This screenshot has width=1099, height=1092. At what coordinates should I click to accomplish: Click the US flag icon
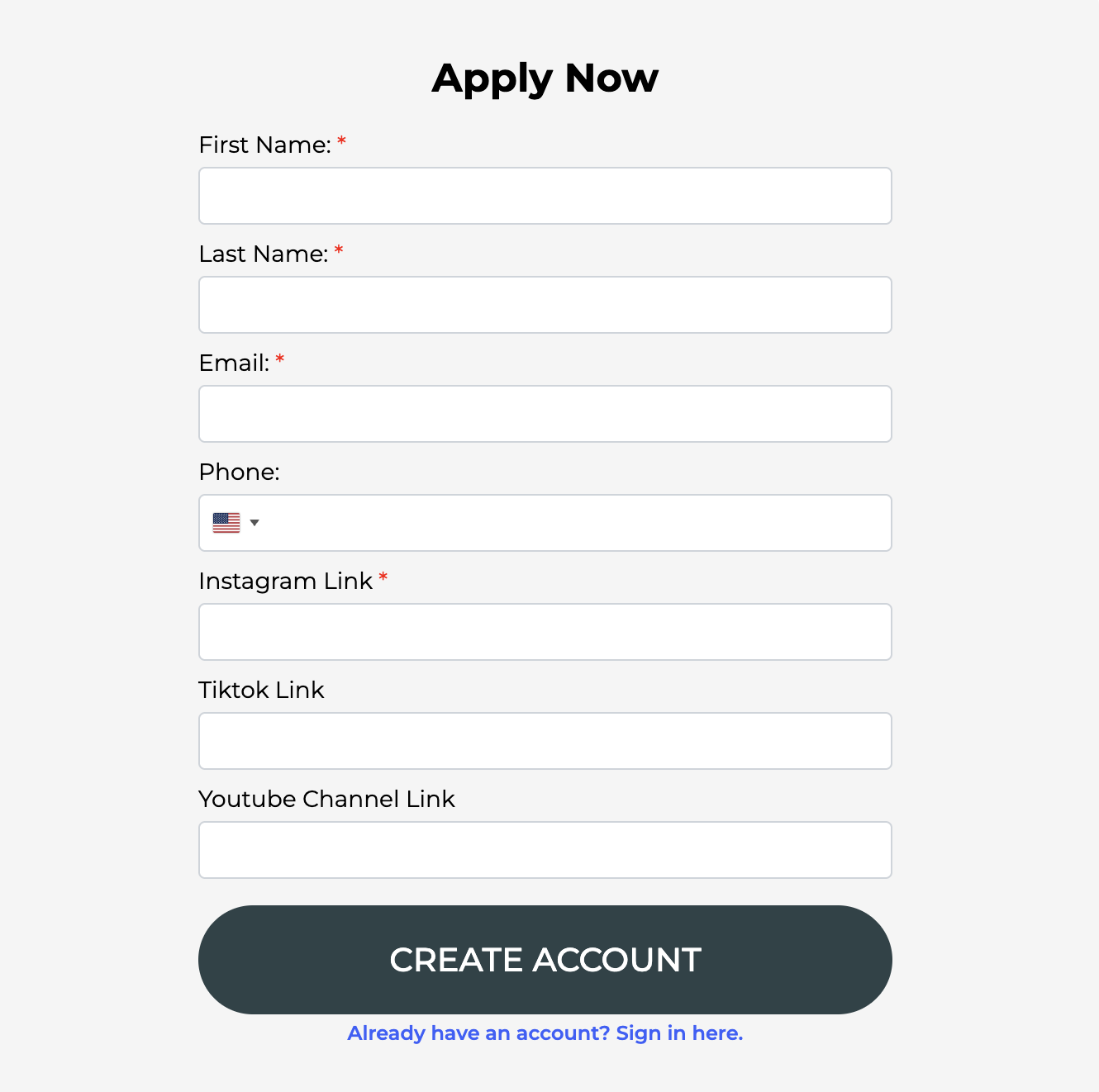pos(226,523)
